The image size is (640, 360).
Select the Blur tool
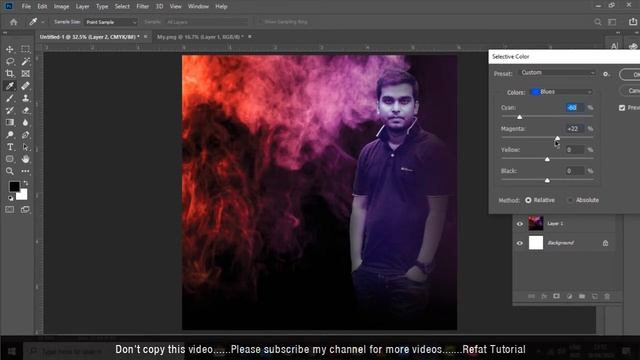pos(25,122)
